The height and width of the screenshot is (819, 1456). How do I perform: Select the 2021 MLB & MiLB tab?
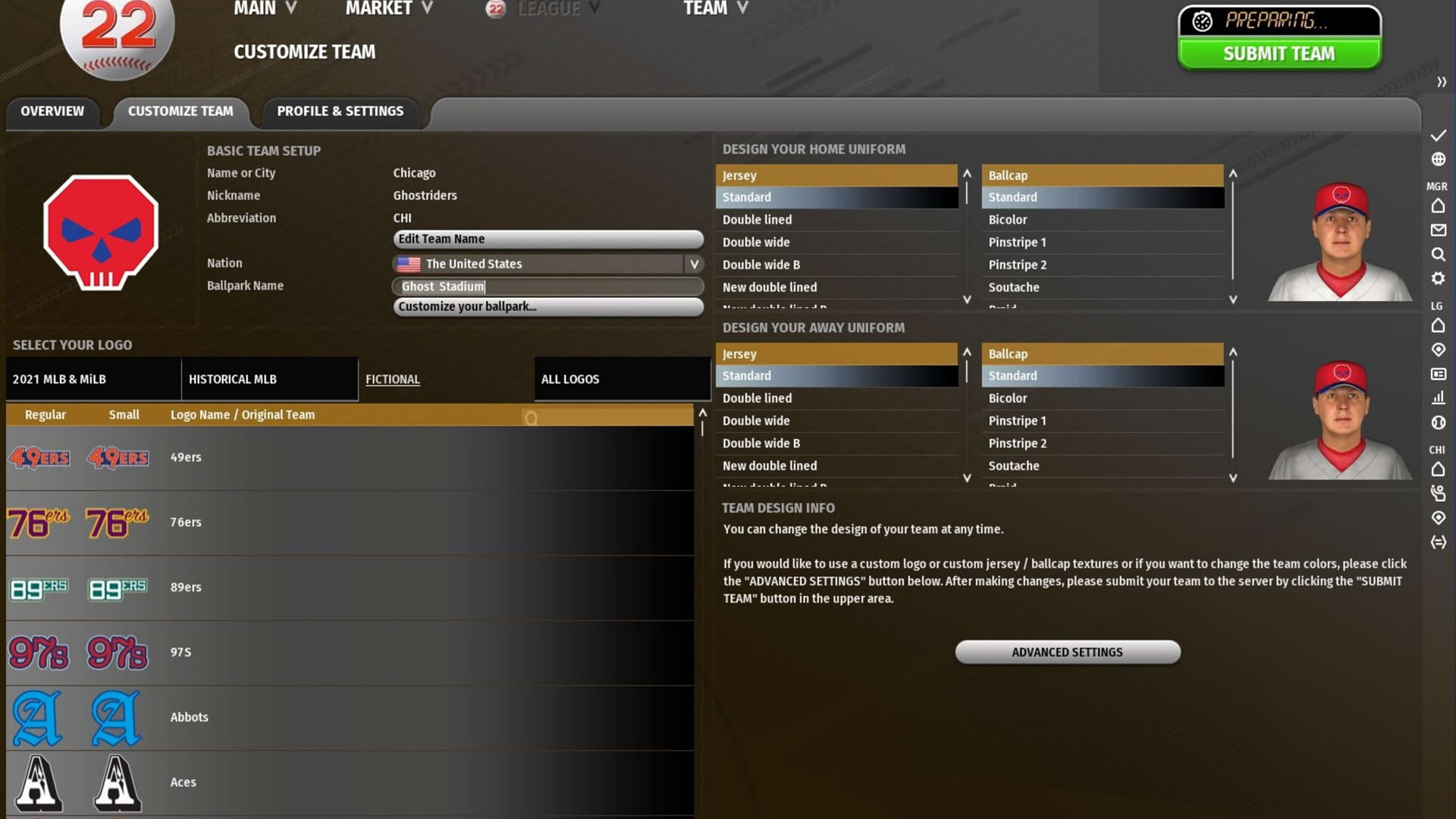click(x=93, y=379)
